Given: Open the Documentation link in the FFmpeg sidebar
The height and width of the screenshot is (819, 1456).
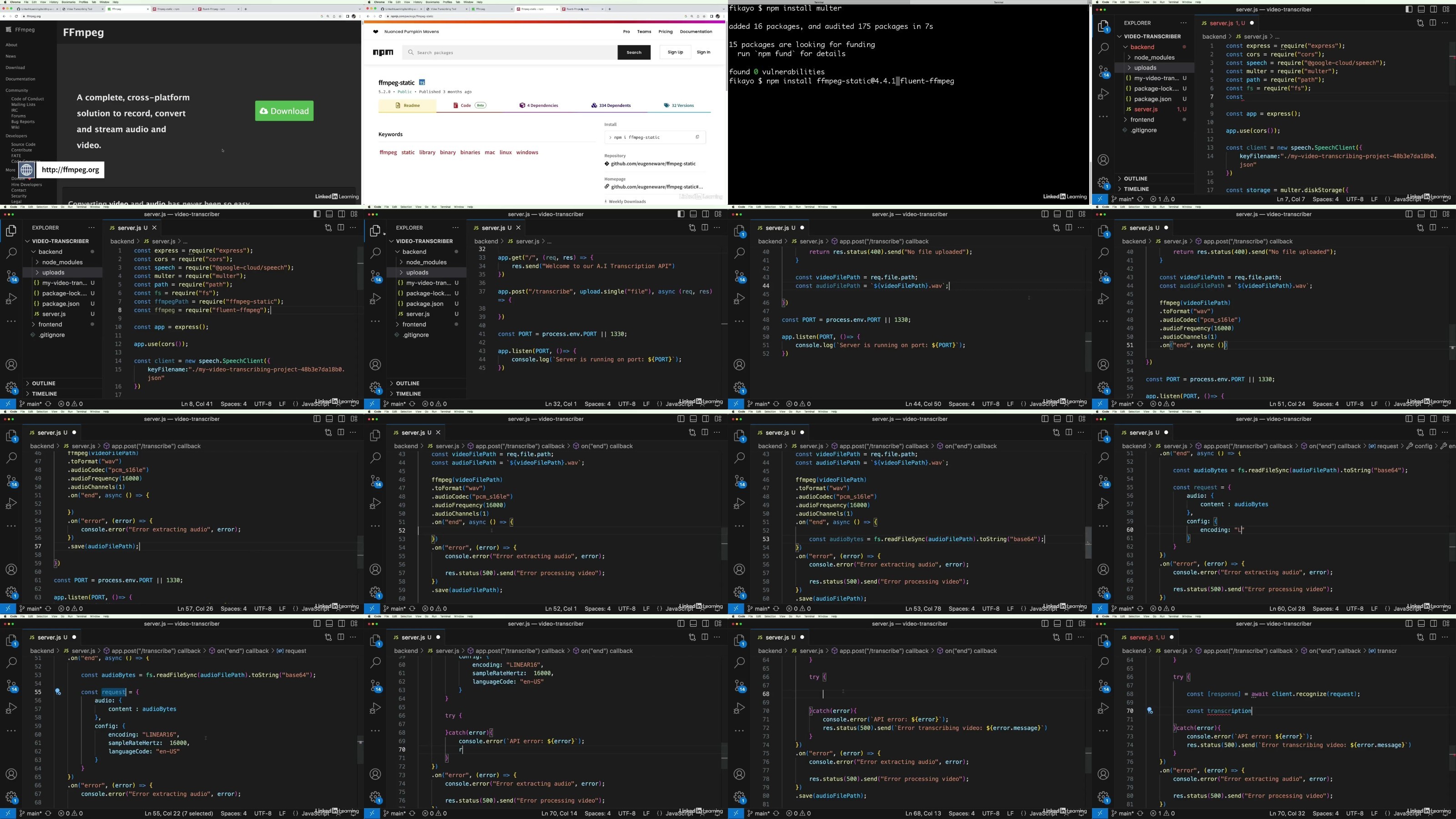Looking at the screenshot, I should point(20,79).
